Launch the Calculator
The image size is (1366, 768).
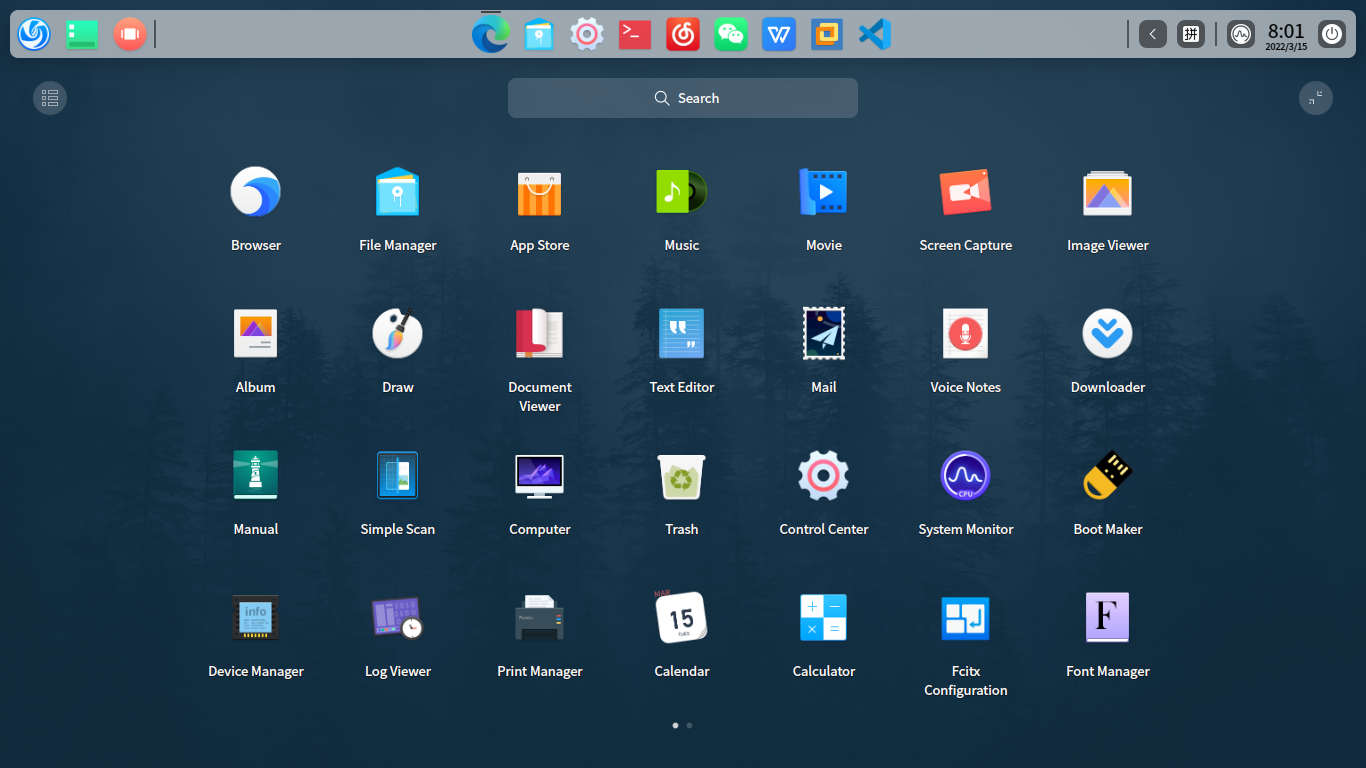tap(824, 618)
